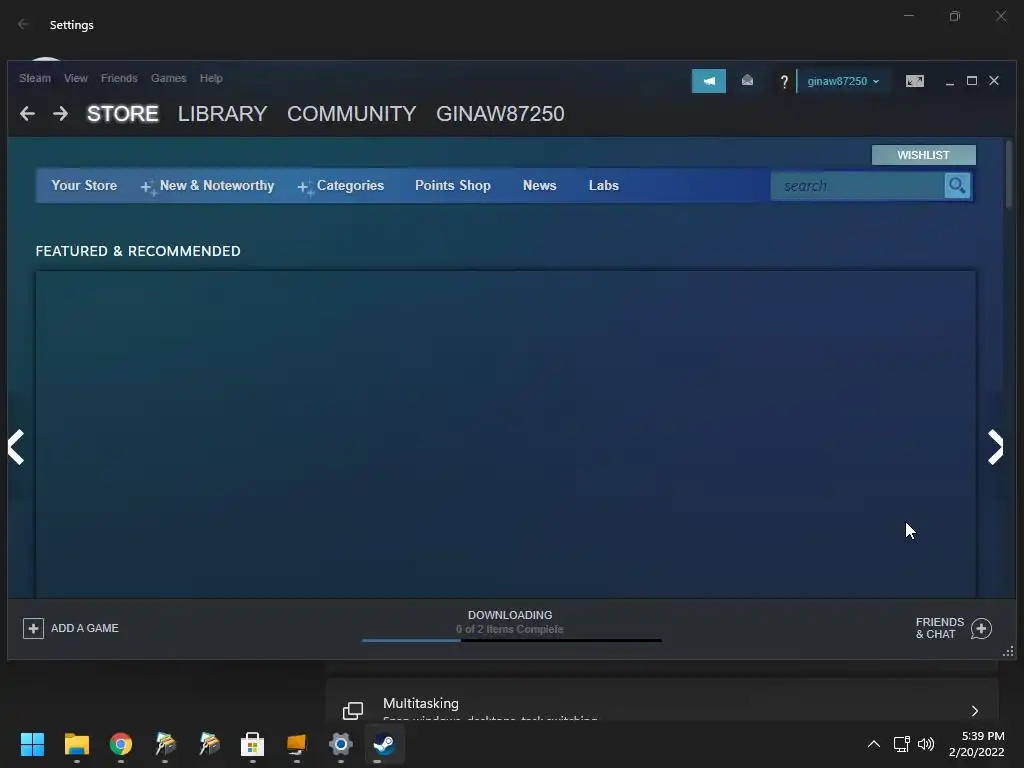Click the FRIENDS & CHAT label
Image resolution: width=1024 pixels, height=768 pixels.
[x=940, y=628]
